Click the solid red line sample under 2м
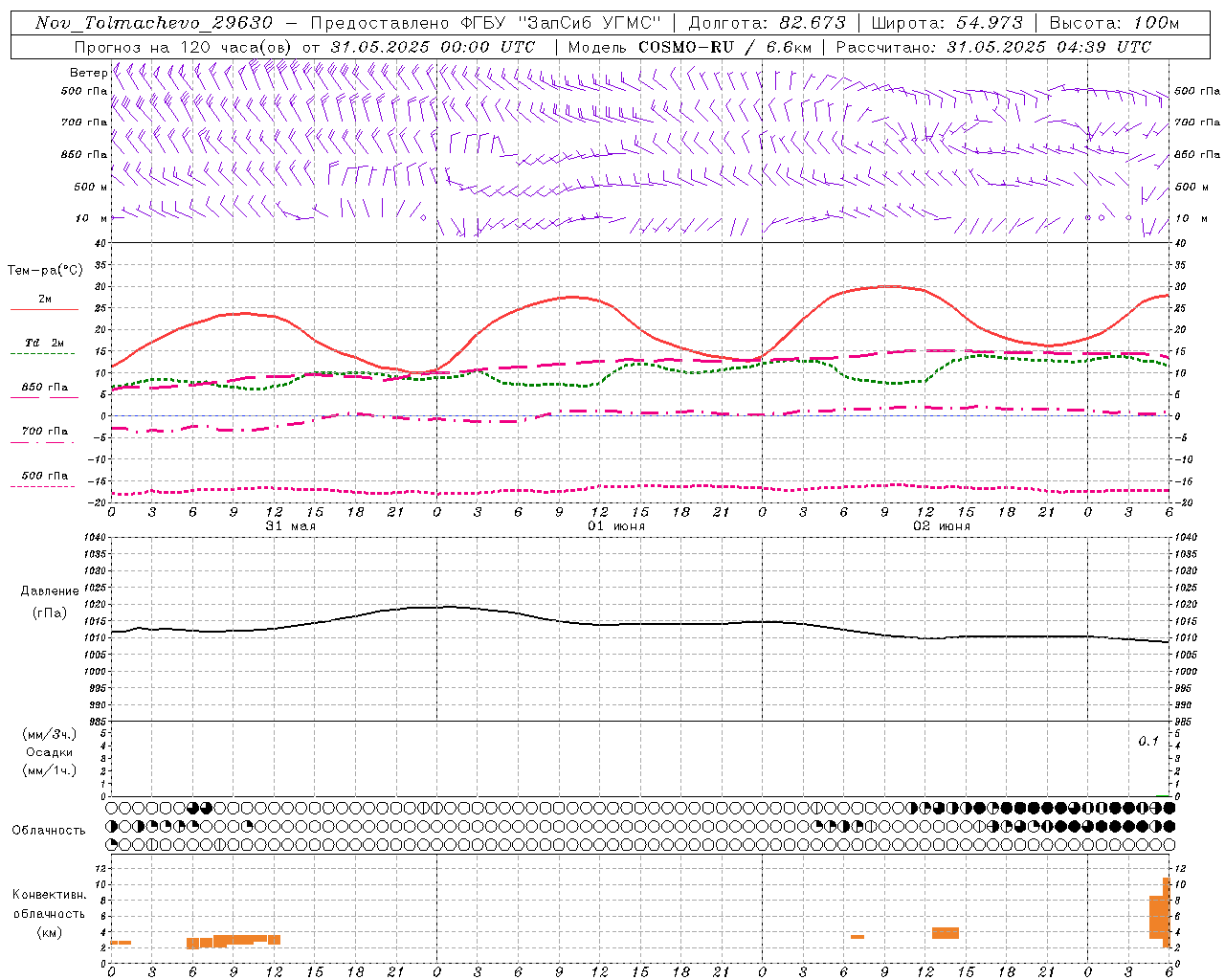The image size is (1225, 980). [x=44, y=310]
